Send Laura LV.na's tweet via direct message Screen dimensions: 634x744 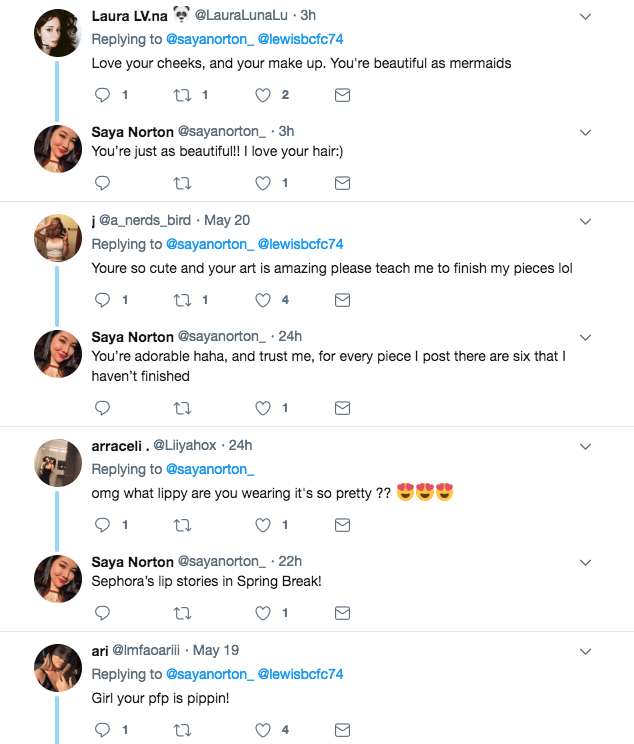pos(341,95)
